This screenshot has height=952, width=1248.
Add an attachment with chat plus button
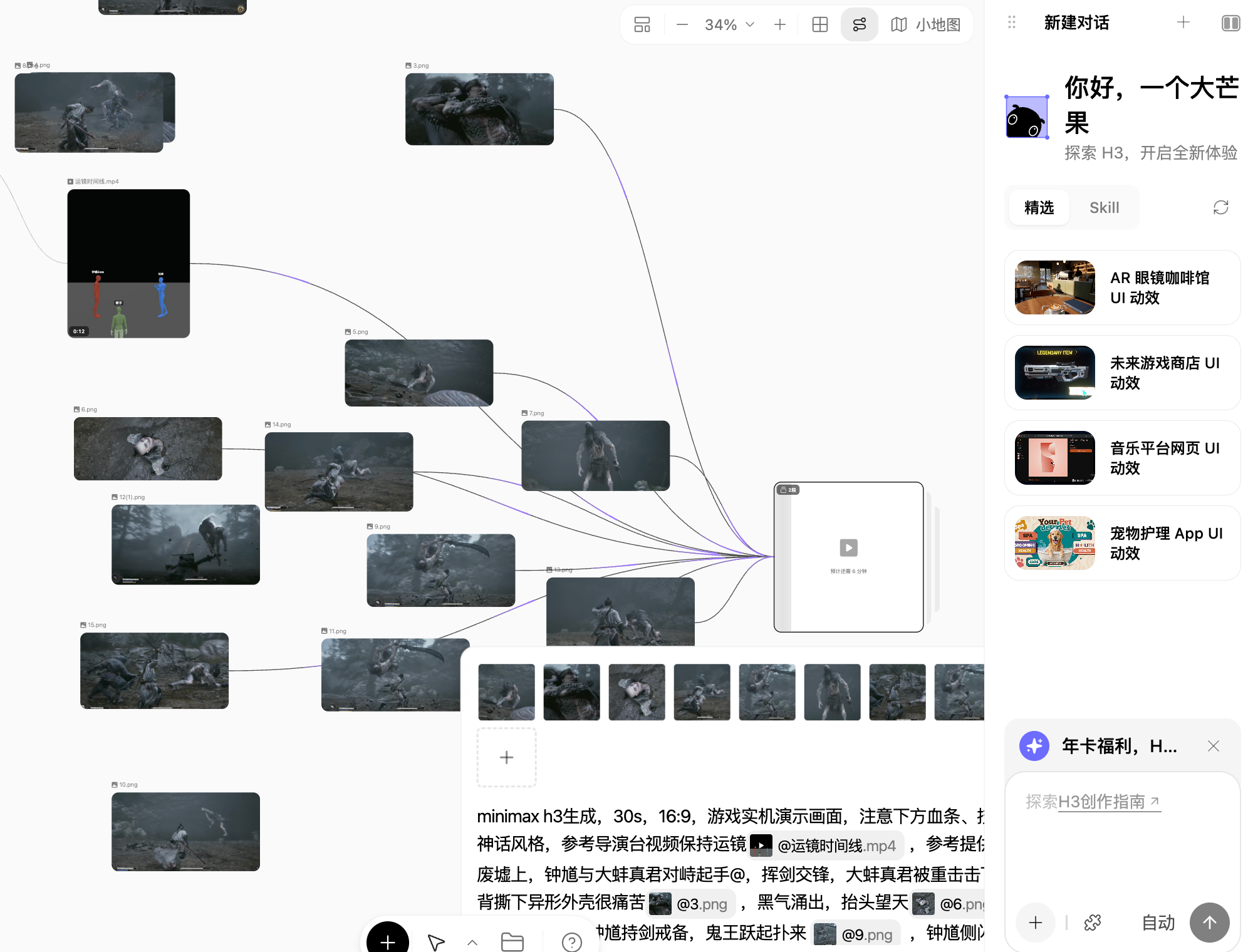[x=1036, y=923]
